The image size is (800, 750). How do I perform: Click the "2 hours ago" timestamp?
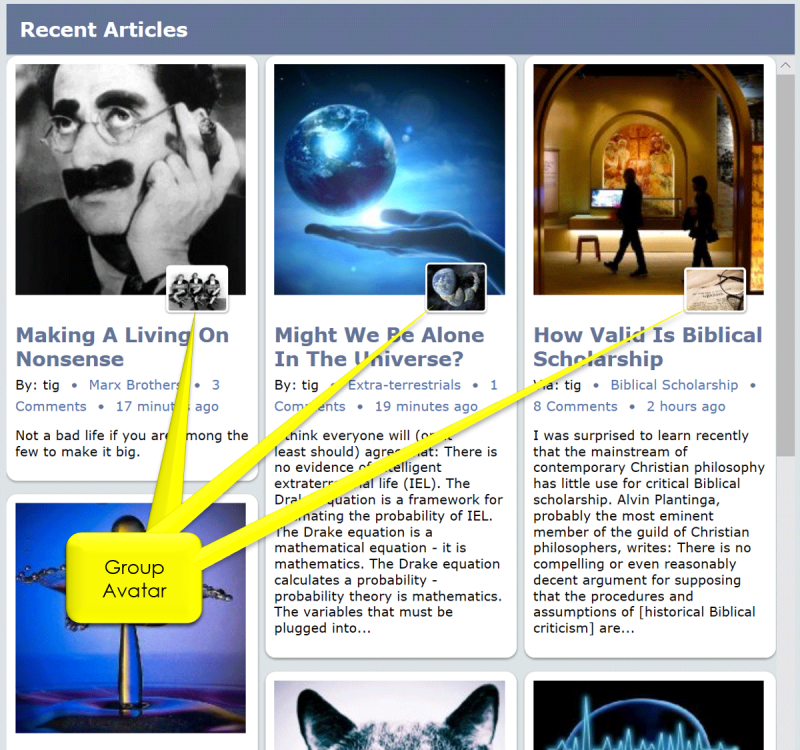coord(686,407)
